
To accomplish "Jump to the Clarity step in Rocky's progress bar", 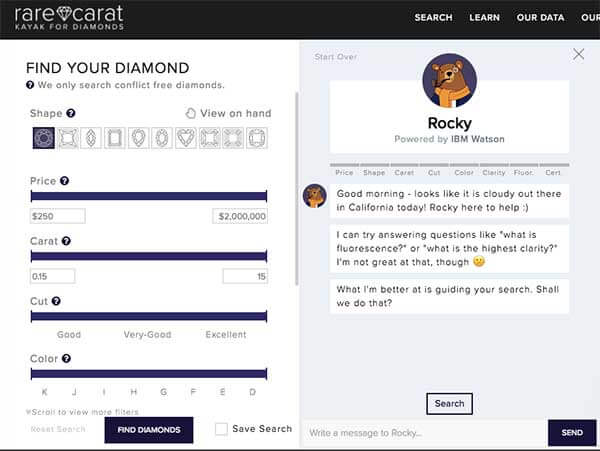I will tap(494, 170).
